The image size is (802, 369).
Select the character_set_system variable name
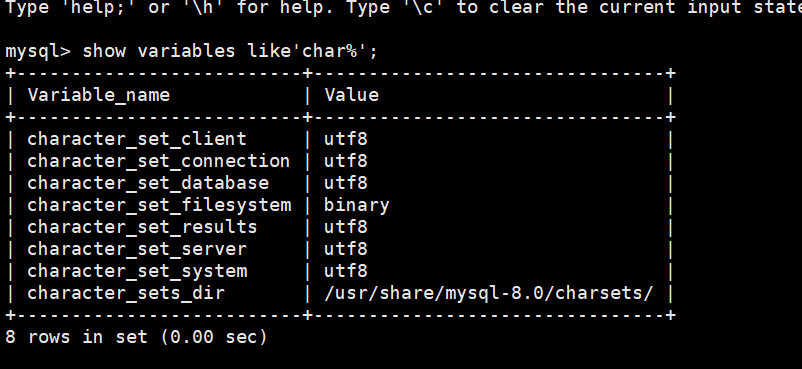[137, 271]
